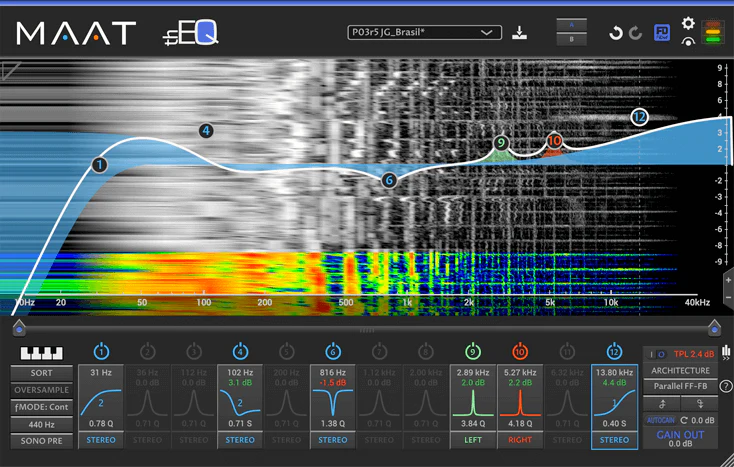Enable band 5 power button
This screenshot has height=467, width=734.
coord(286,351)
